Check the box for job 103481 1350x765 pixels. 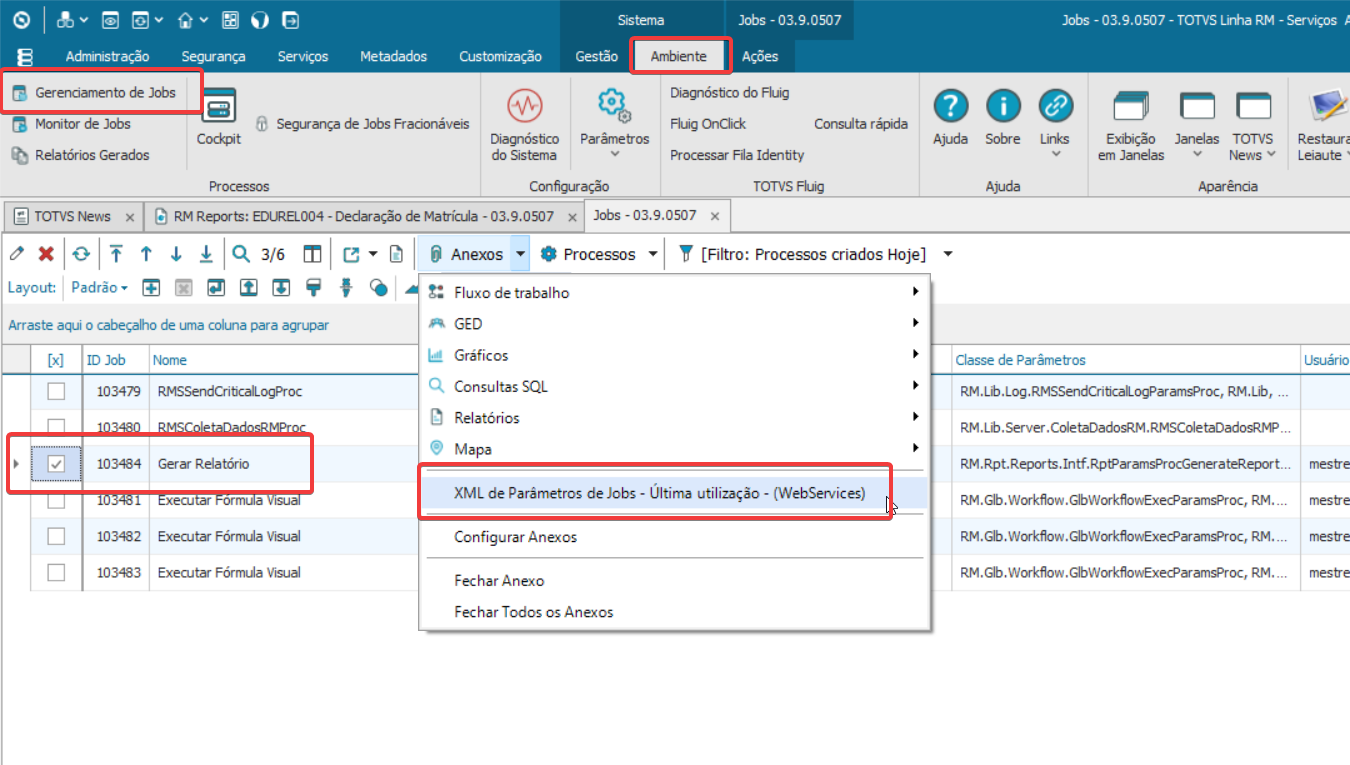point(56,500)
